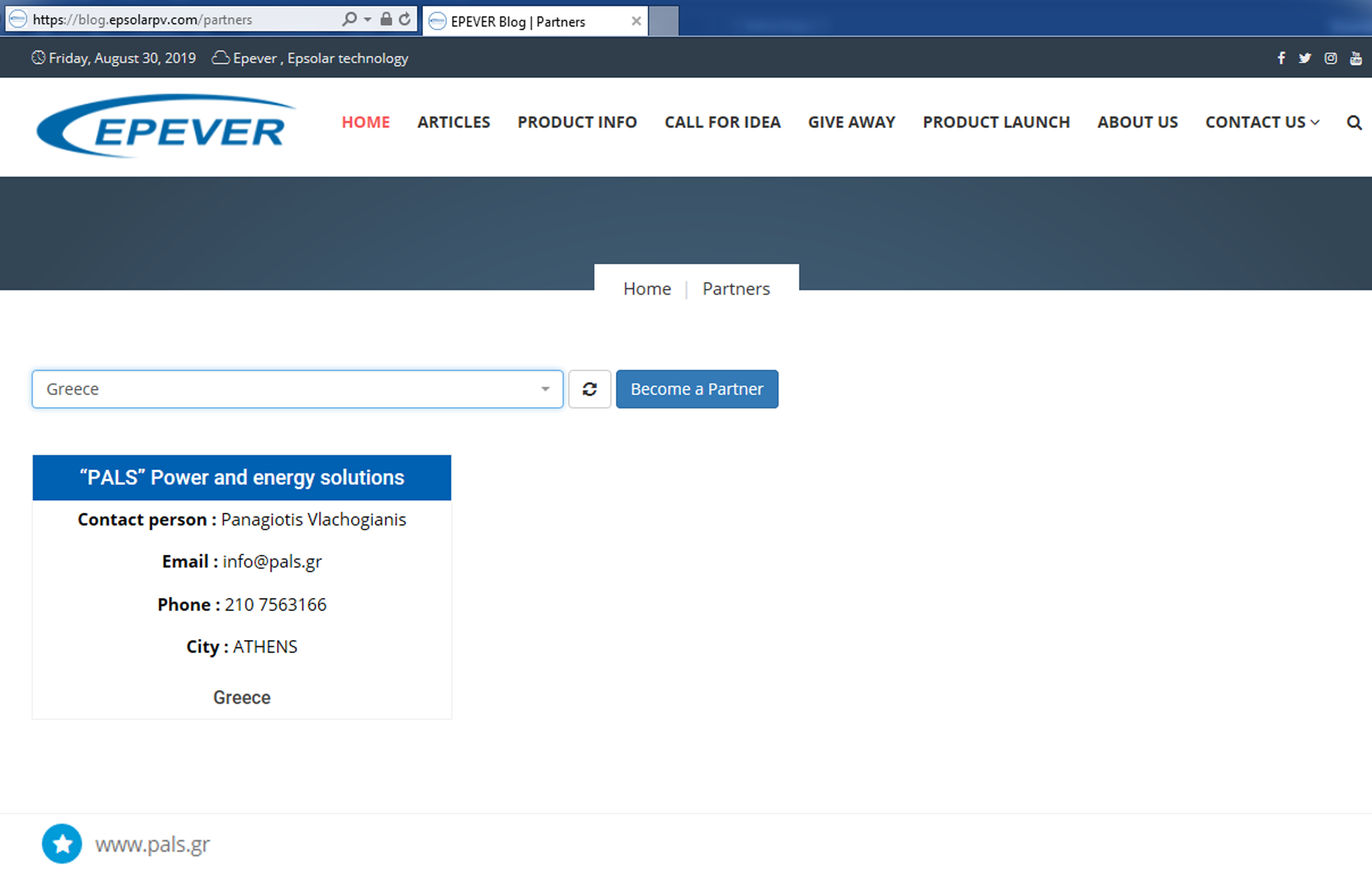Open the address bar autocomplete dropdown arrow

(x=367, y=19)
